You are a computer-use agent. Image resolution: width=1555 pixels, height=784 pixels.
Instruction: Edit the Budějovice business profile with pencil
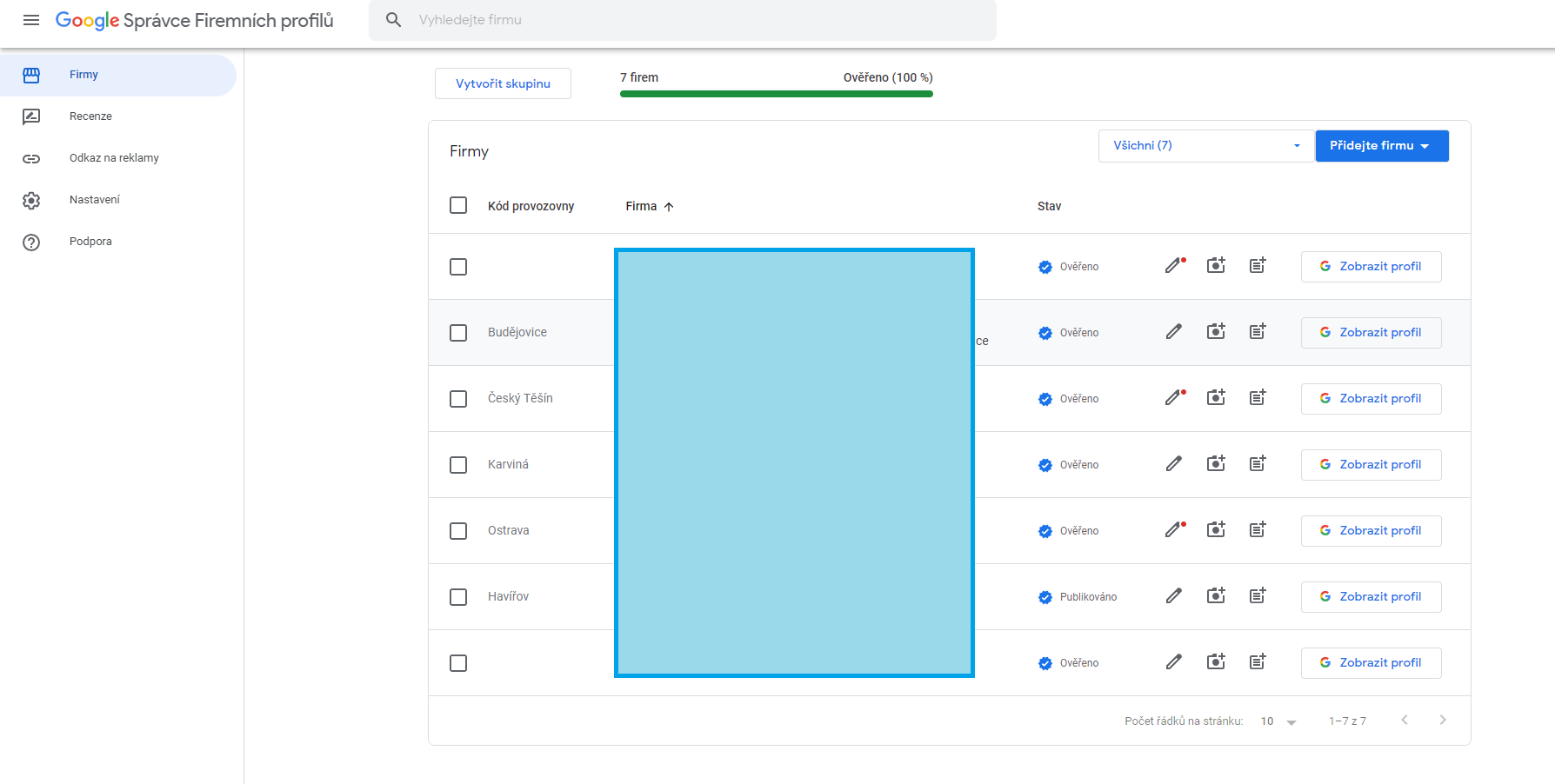click(x=1174, y=332)
